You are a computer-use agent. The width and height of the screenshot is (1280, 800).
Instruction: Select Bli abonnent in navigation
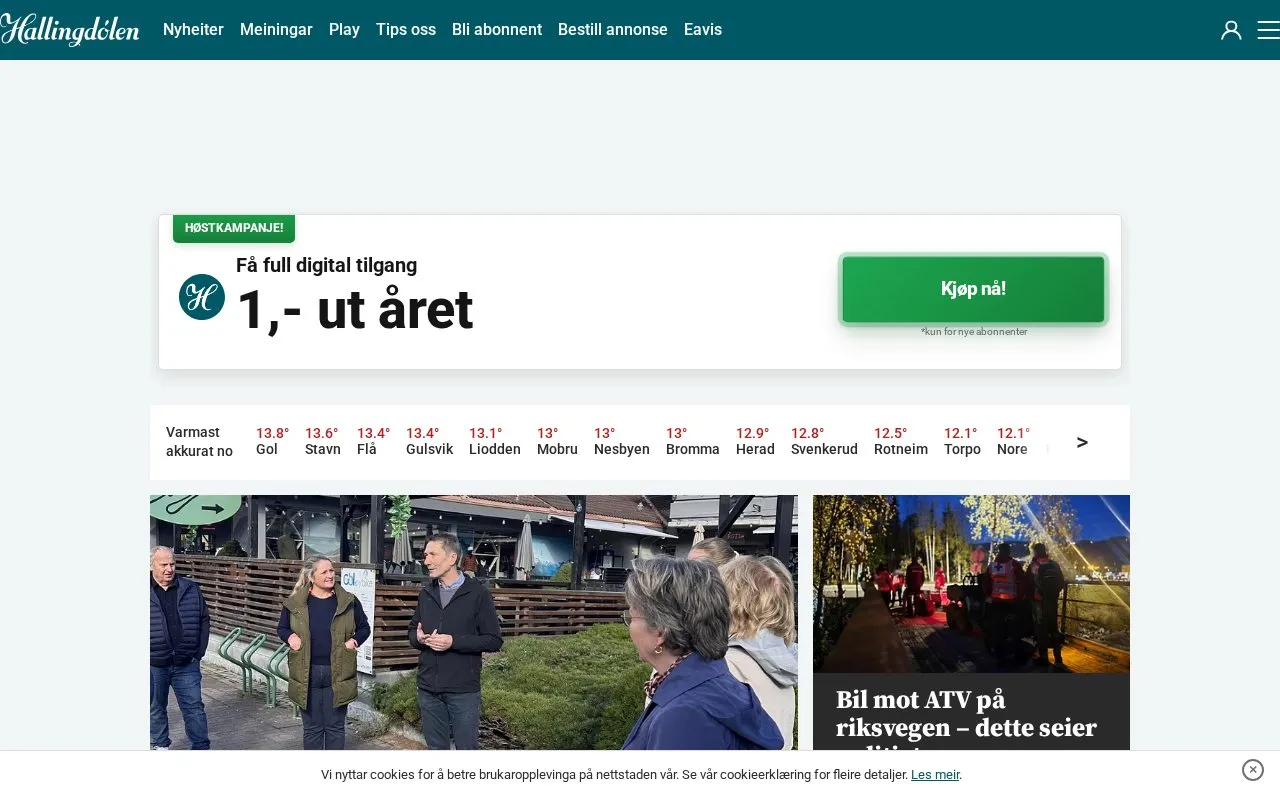(x=497, y=30)
